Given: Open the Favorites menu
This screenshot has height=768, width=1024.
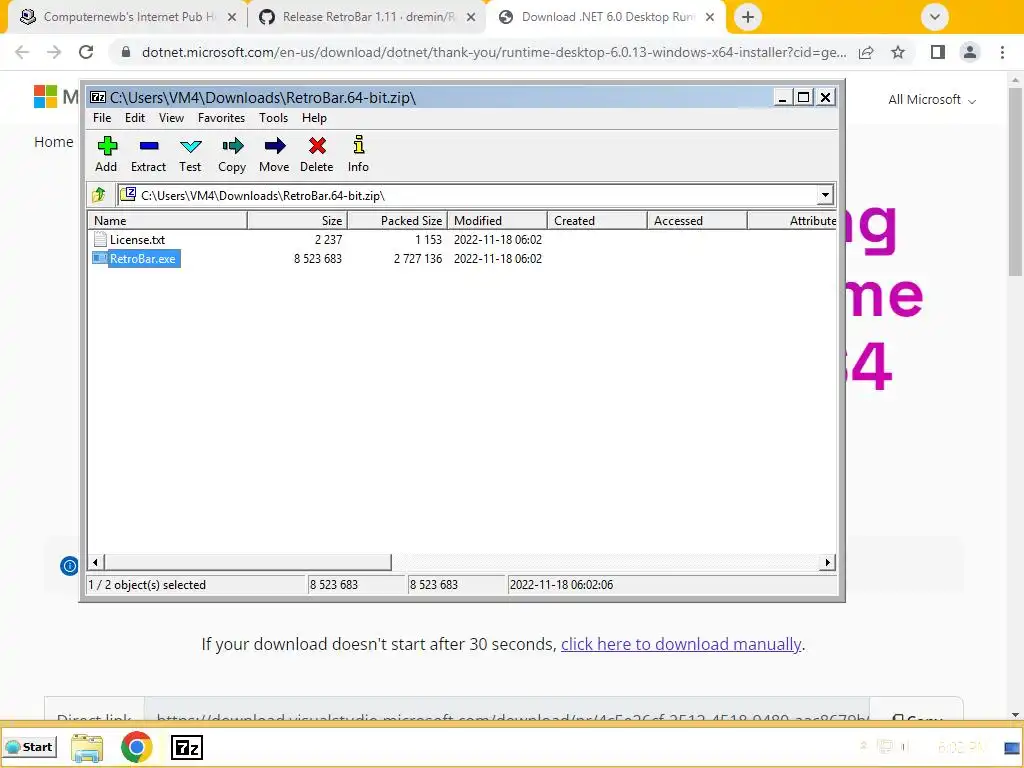Looking at the screenshot, I should (221, 118).
